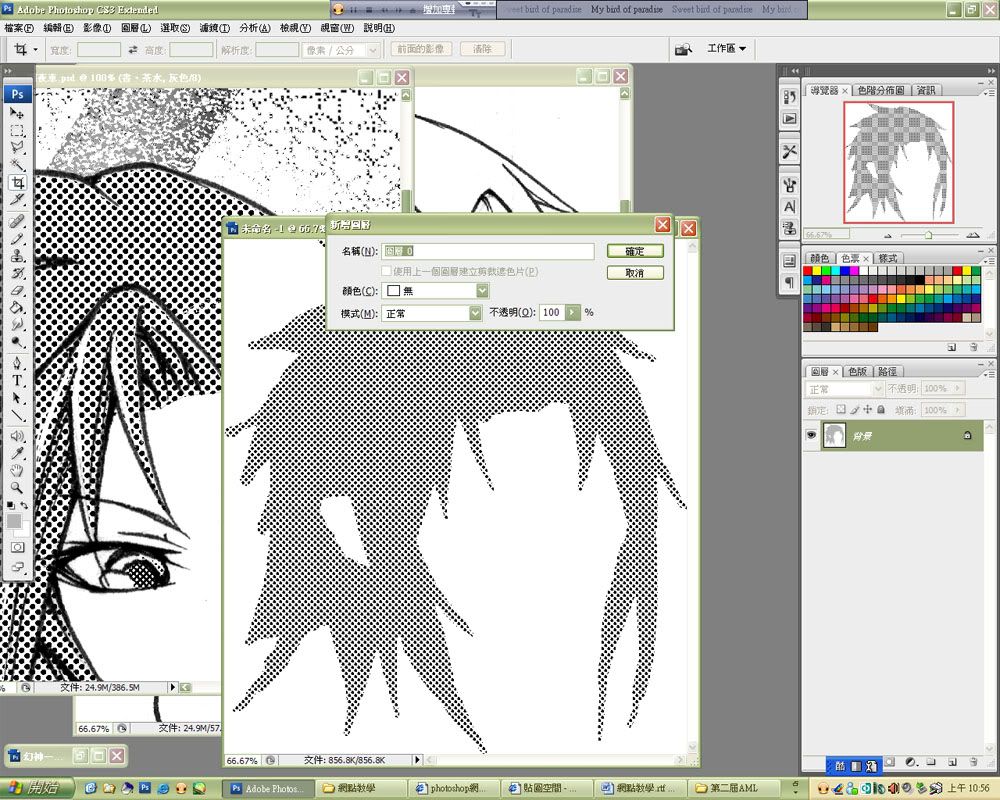Click the 前面的影像 button
This screenshot has width=1000, height=800.
coord(421,48)
